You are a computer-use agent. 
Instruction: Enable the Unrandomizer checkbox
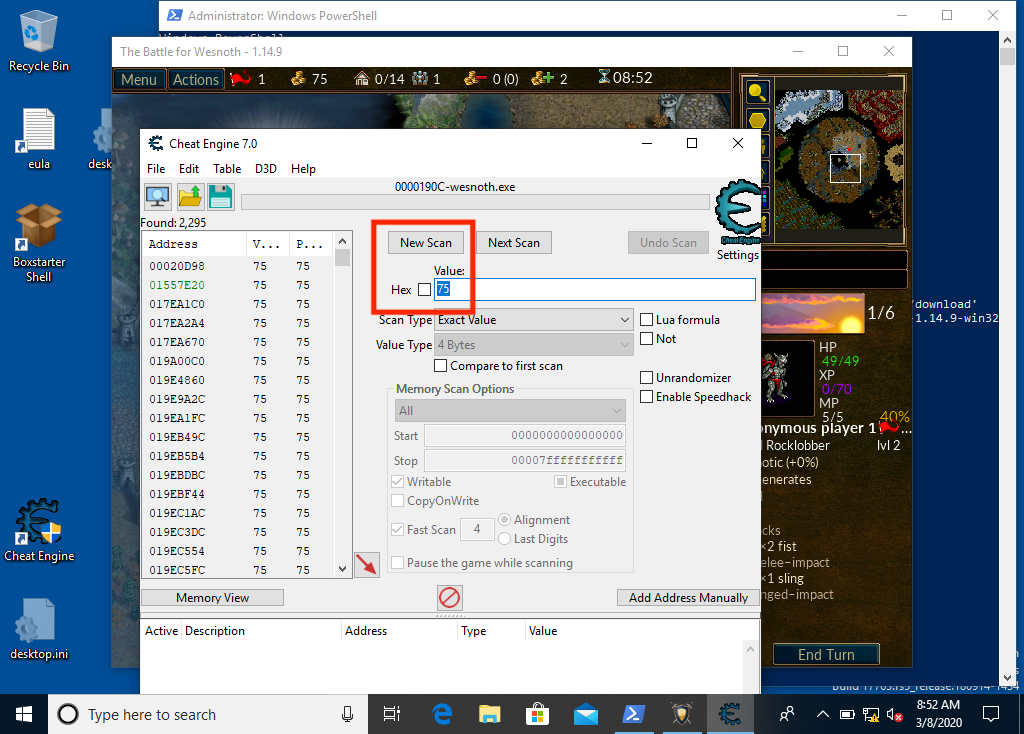click(647, 377)
